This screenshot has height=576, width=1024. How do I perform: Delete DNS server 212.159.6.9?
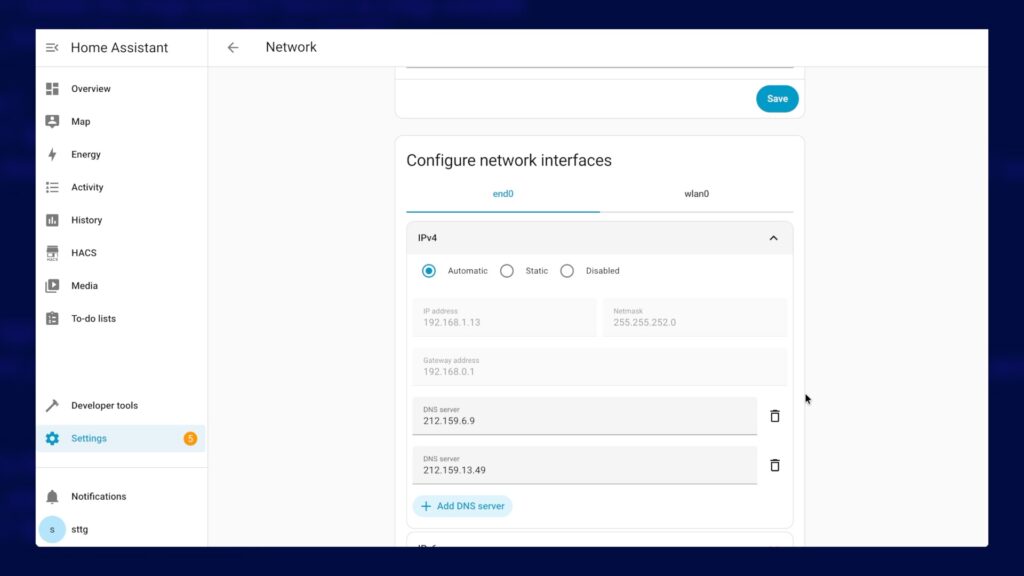click(775, 416)
